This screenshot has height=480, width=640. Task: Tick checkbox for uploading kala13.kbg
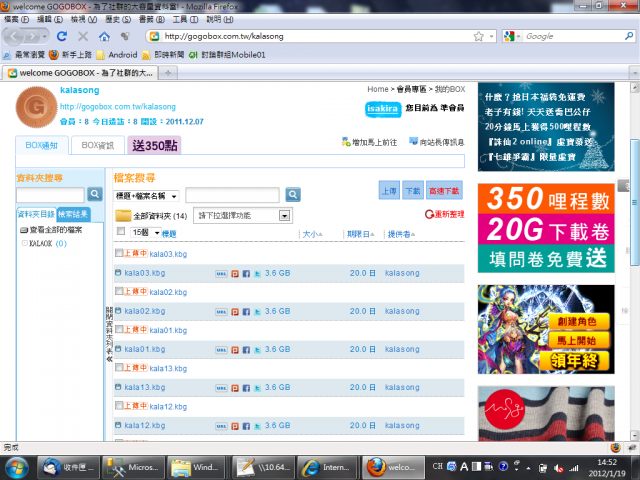tap(119, 367)
